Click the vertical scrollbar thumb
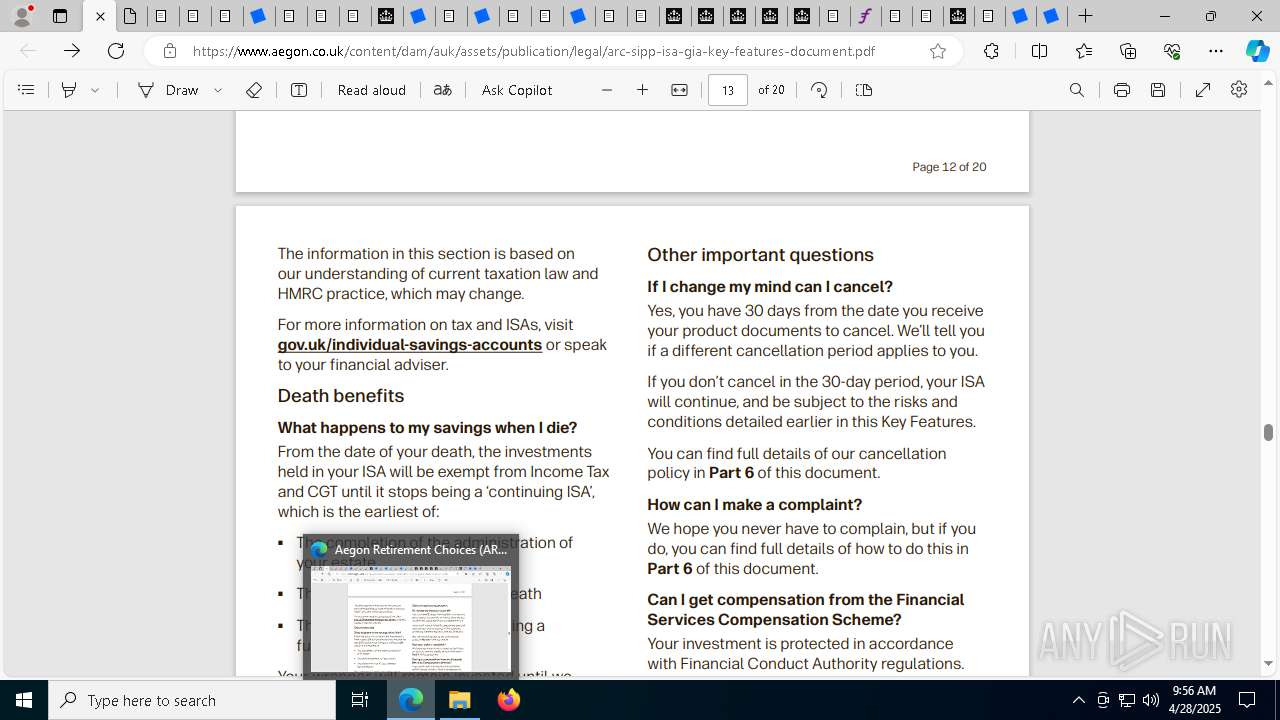 point(1268,432)
